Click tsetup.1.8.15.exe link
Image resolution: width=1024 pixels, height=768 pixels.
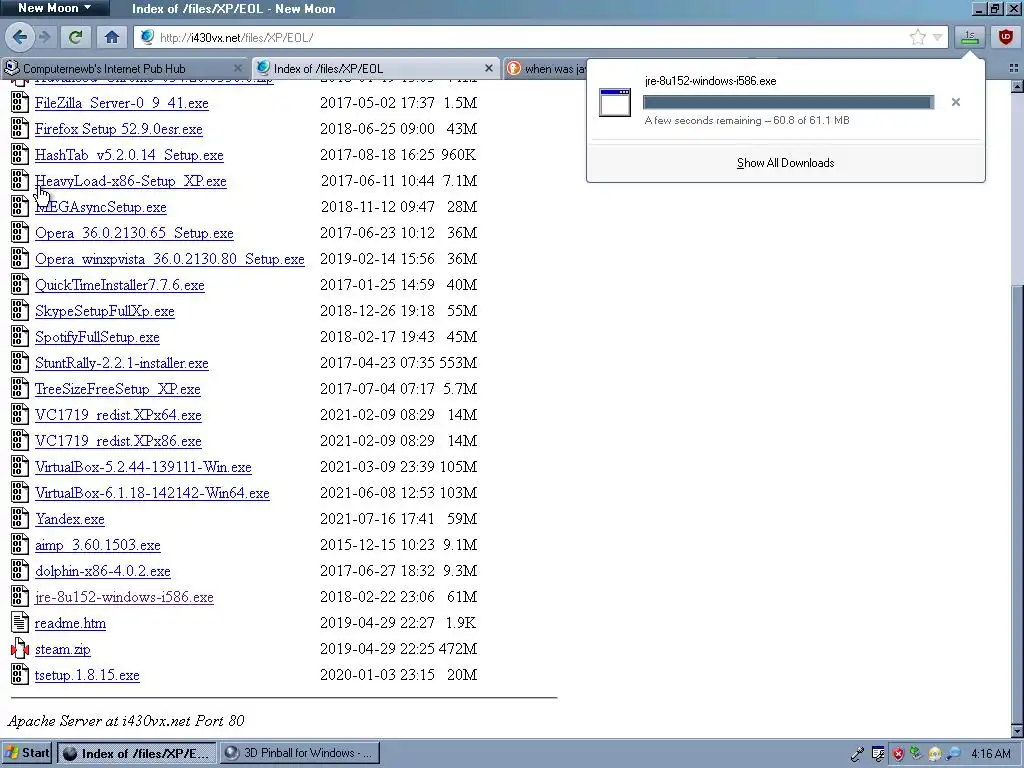[x=87, y=675]
